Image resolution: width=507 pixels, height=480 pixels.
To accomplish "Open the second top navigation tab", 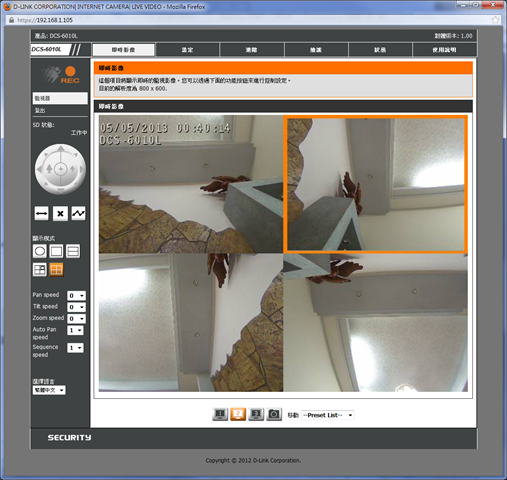I will [187, 50].
